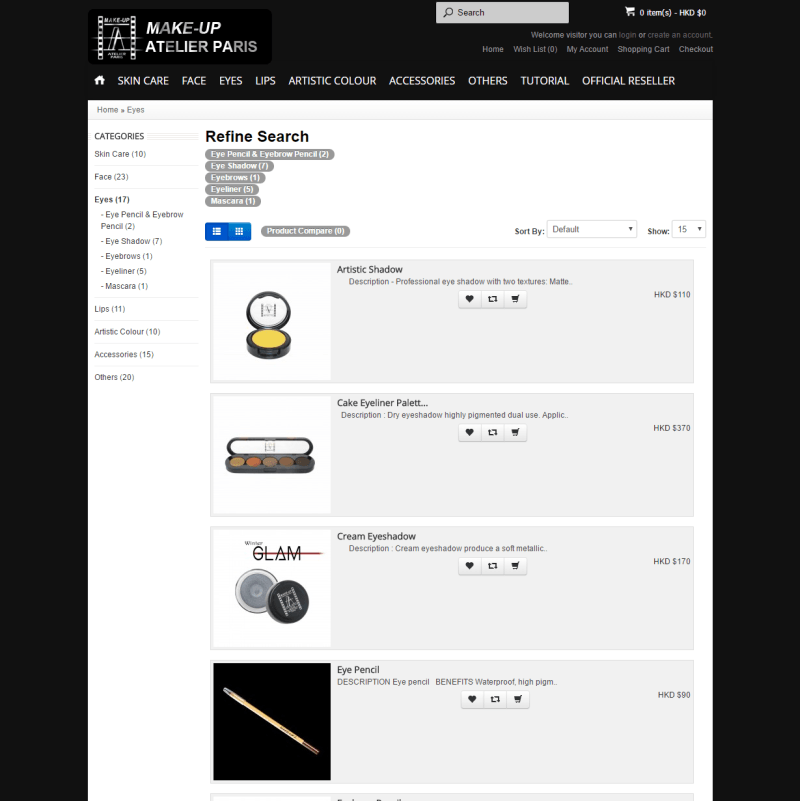Add Cream Eyeshadow to cart
Screen dimensions: 800x801
[515, 566]
